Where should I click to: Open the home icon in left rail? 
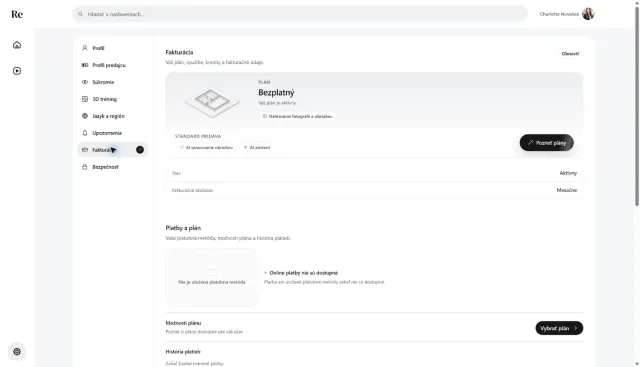point(17,45)
